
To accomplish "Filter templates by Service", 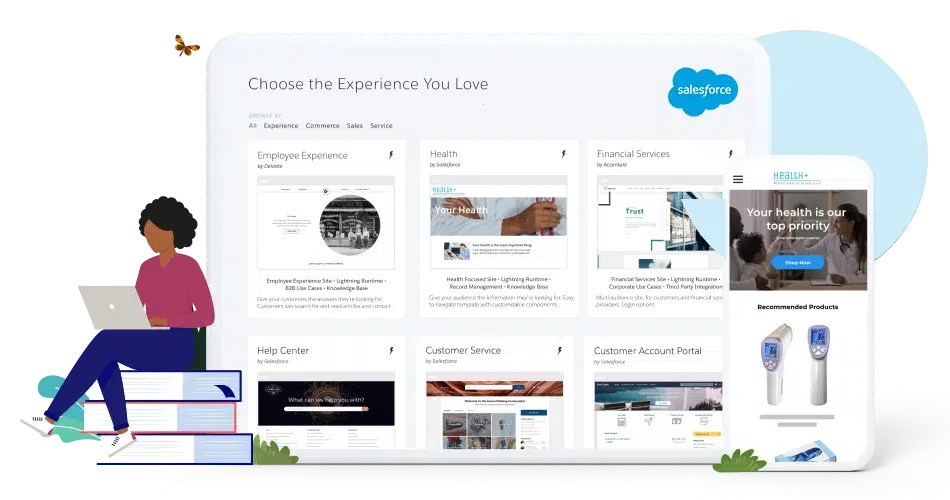I will coord(381,125).
